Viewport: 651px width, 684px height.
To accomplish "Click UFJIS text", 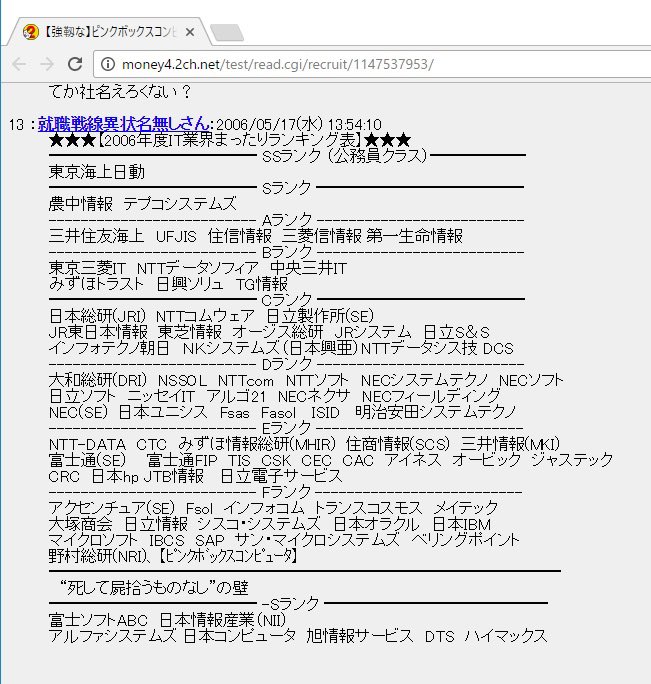I will [x=176, y=236].
